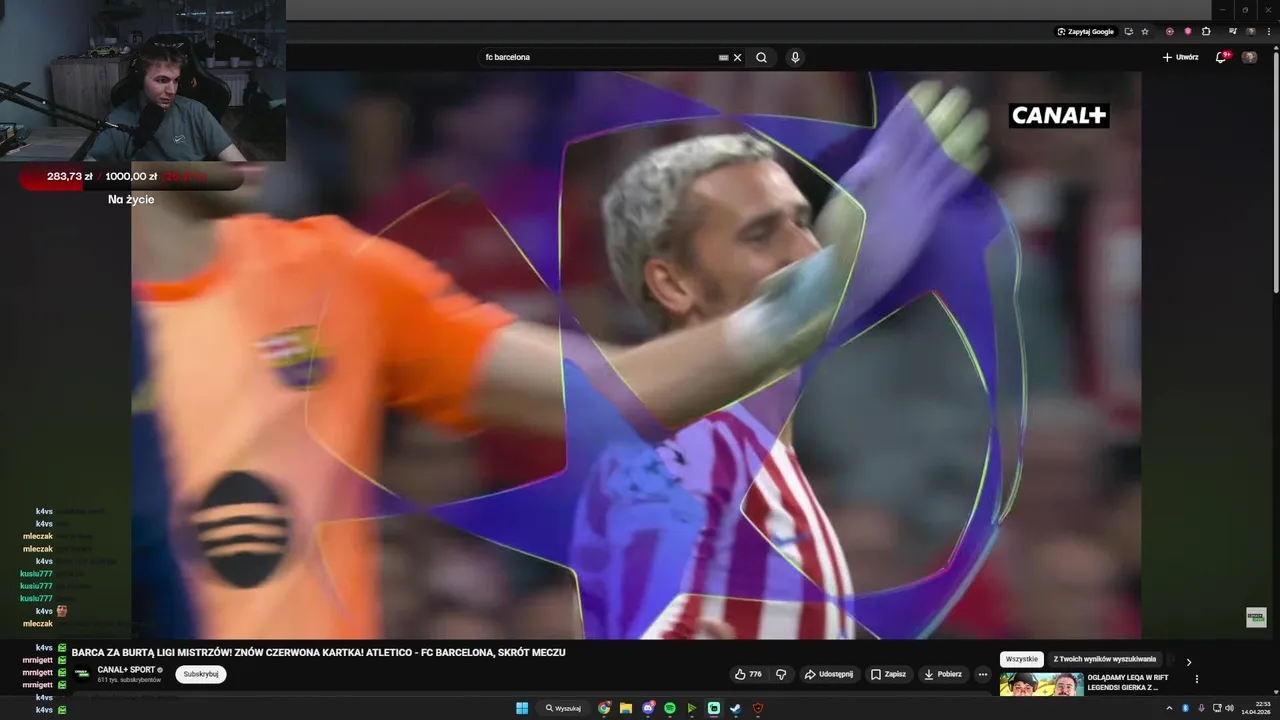Image resolution: width=1280 pixels, height=720 pixels.
Task: Select the Wszystkie filter chip
Action: click(x=1022, y=659)
